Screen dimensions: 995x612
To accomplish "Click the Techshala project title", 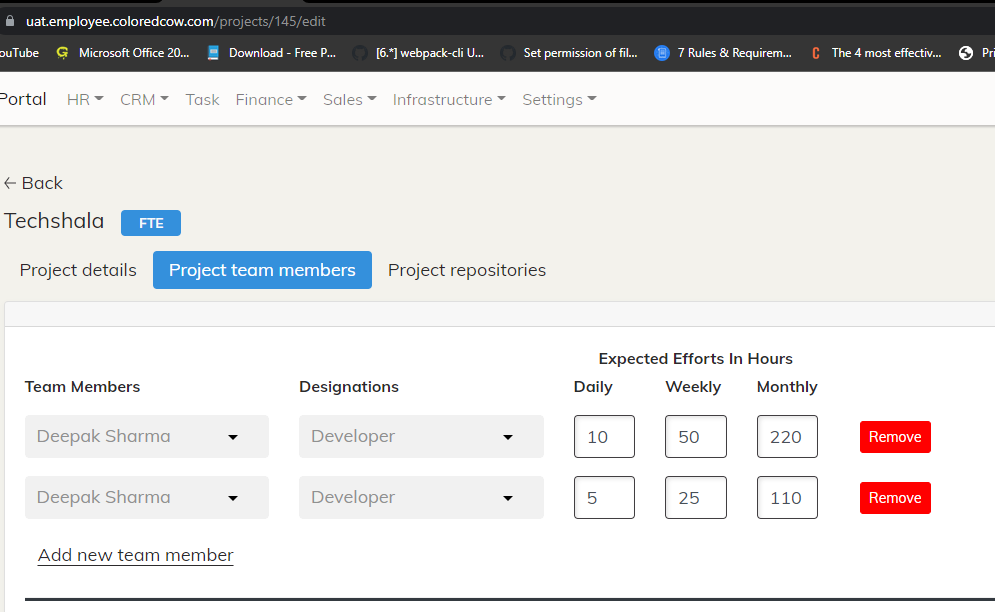I will tap(54, 221).
